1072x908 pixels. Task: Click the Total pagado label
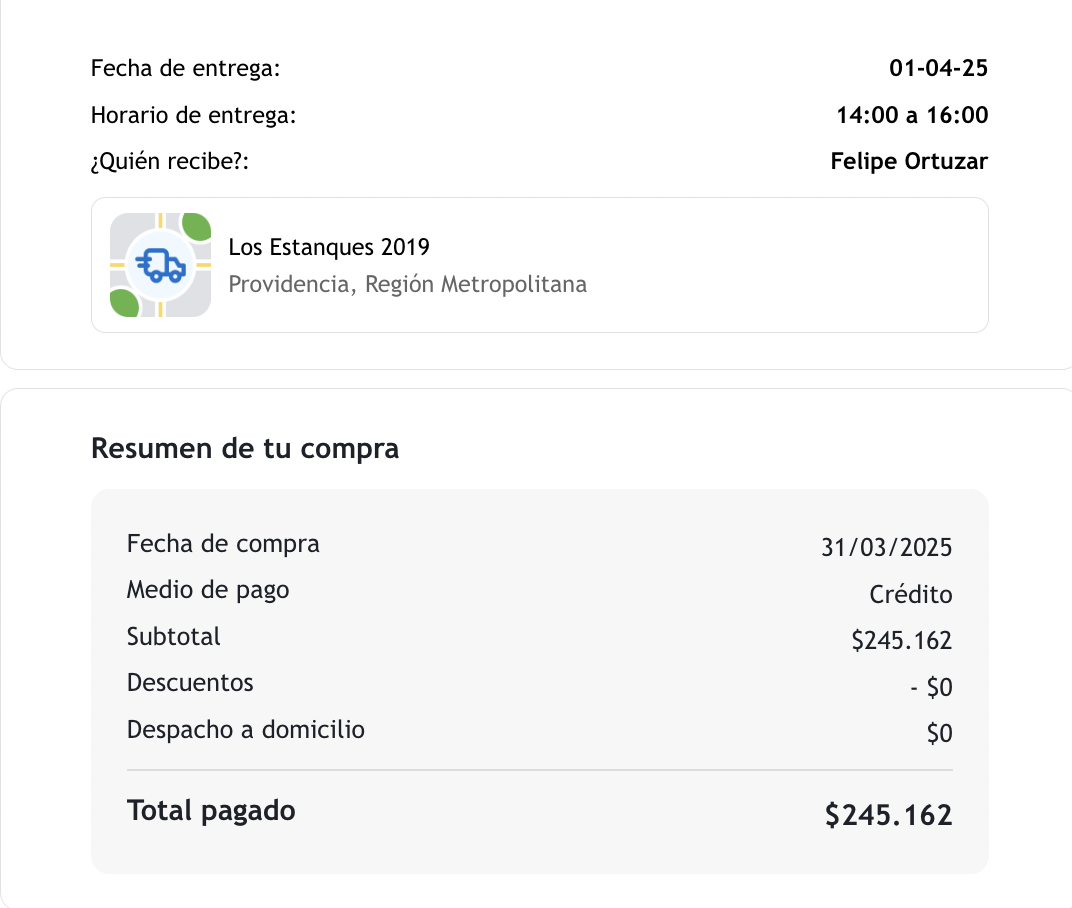211,810
